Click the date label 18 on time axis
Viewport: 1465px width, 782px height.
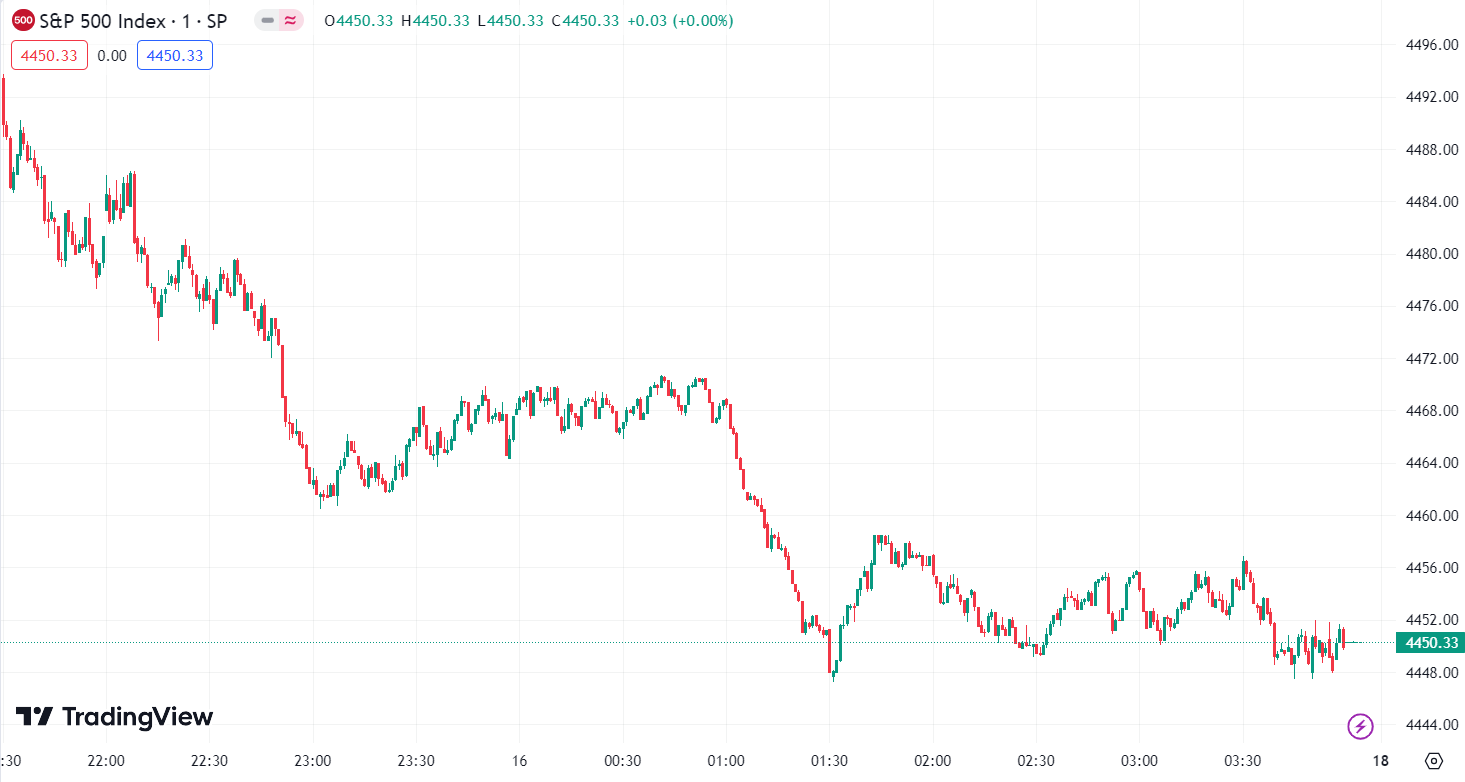point(1380,760)
